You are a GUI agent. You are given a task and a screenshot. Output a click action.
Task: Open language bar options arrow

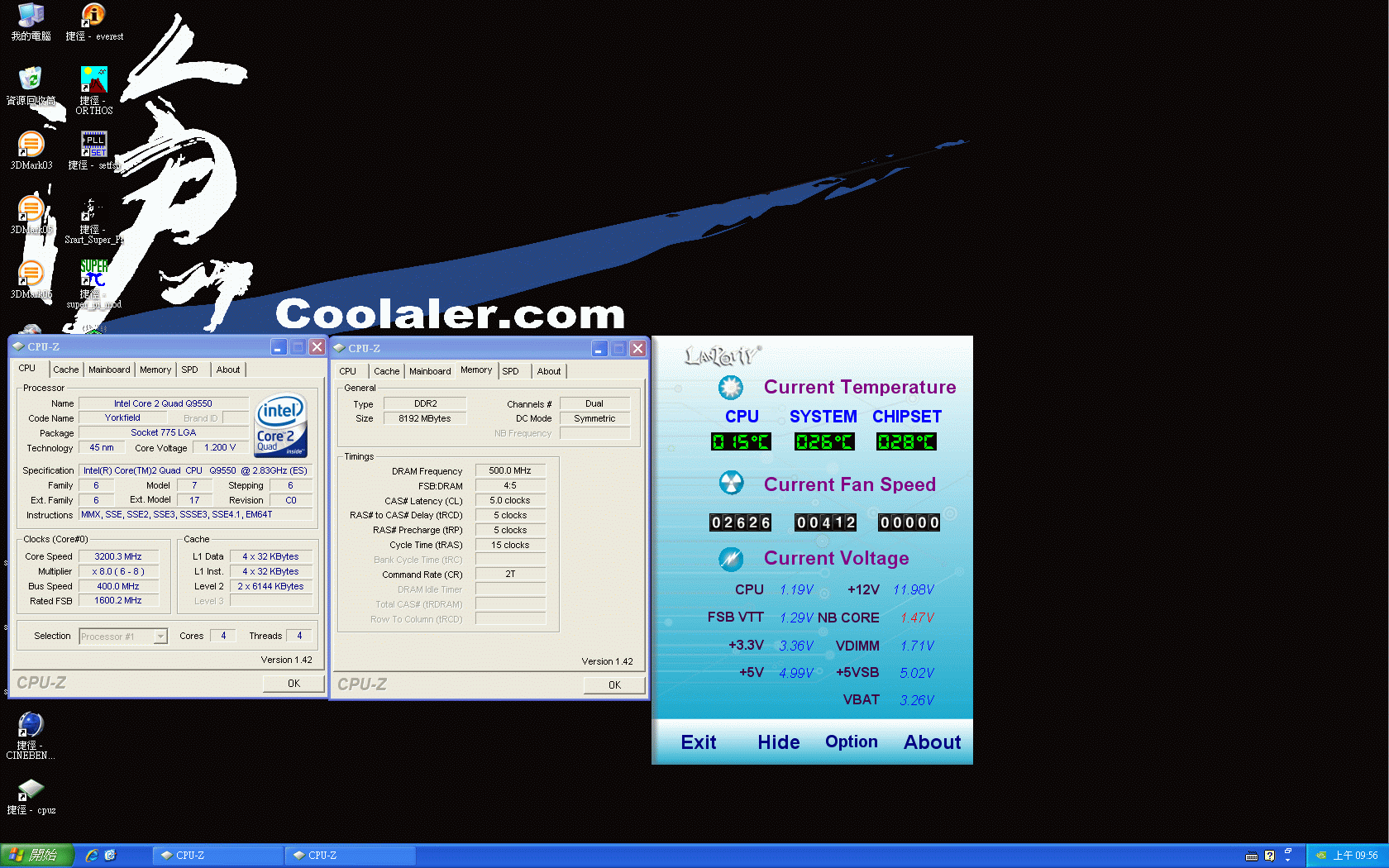[1288, 860]
